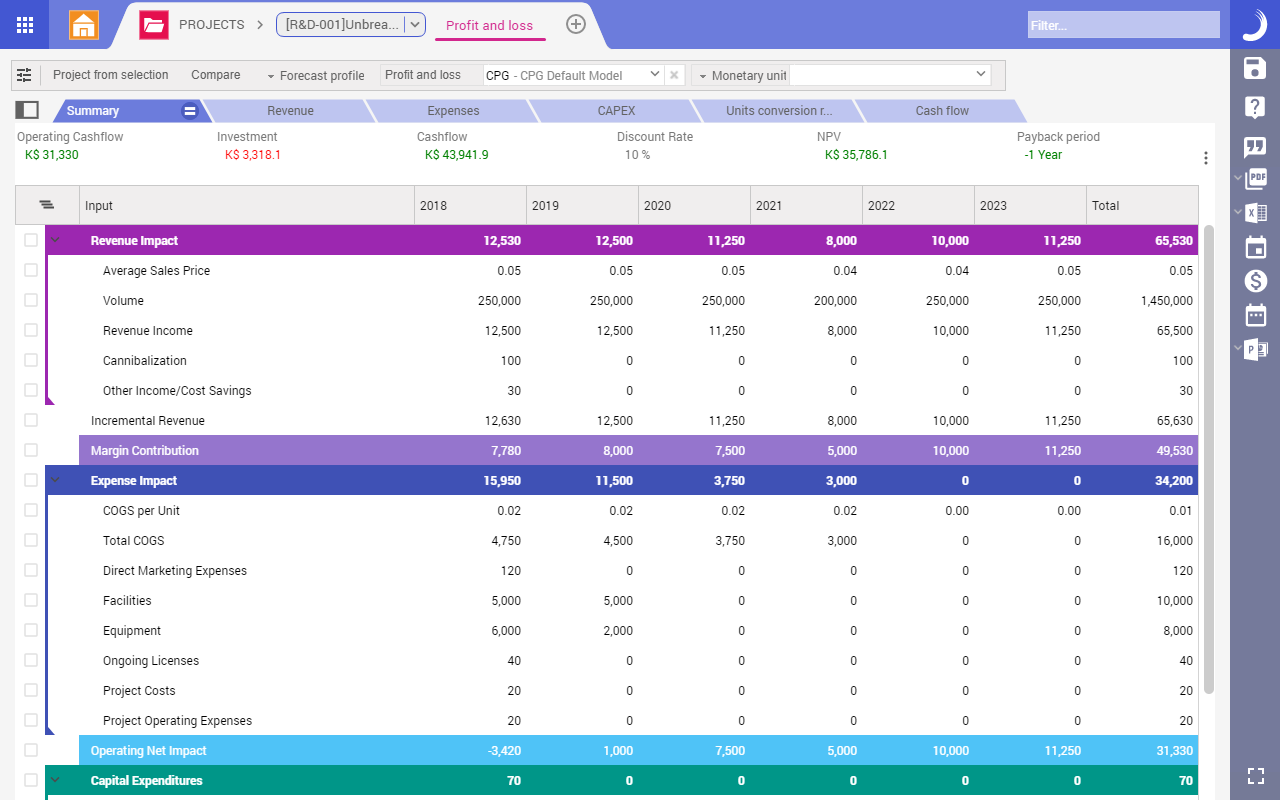Export to PDF using sidebar icon
1280x800 pixels.
[1256, 179]
